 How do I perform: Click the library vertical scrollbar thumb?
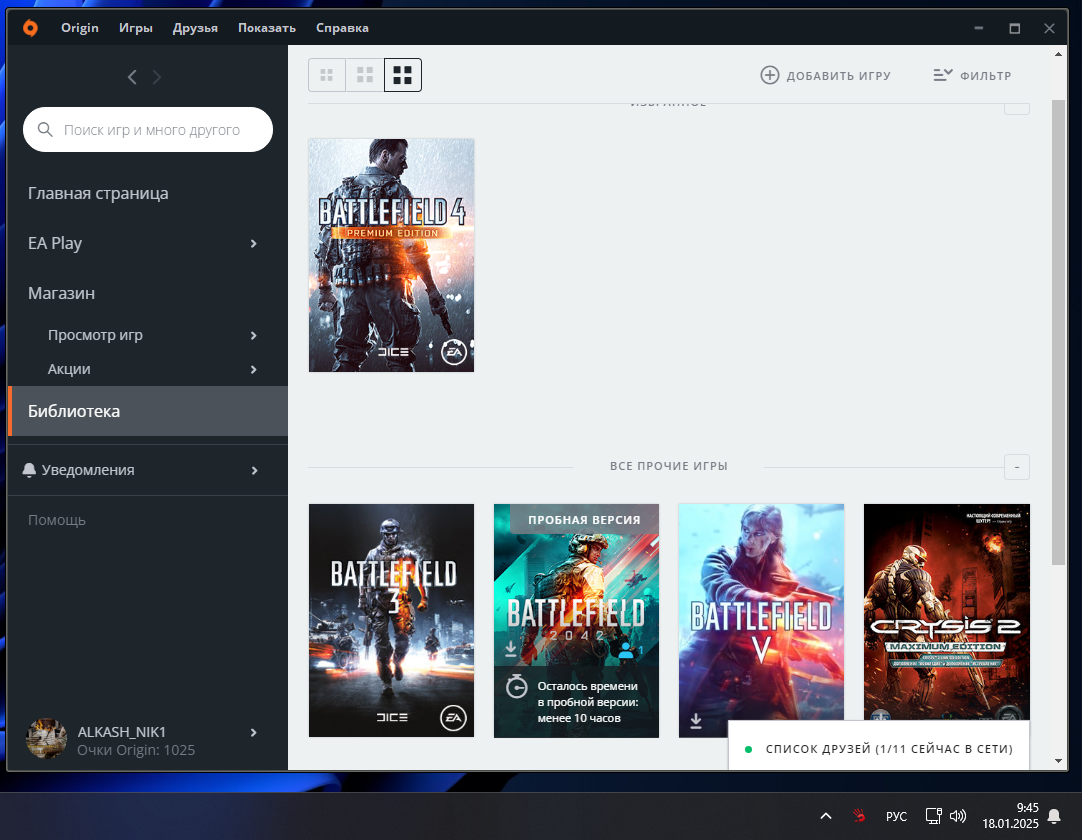(x=1059, y=333)
